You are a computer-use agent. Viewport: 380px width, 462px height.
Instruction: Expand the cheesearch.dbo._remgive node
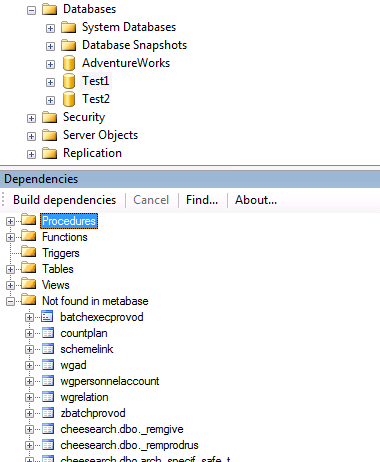click(x=29, y=429)
